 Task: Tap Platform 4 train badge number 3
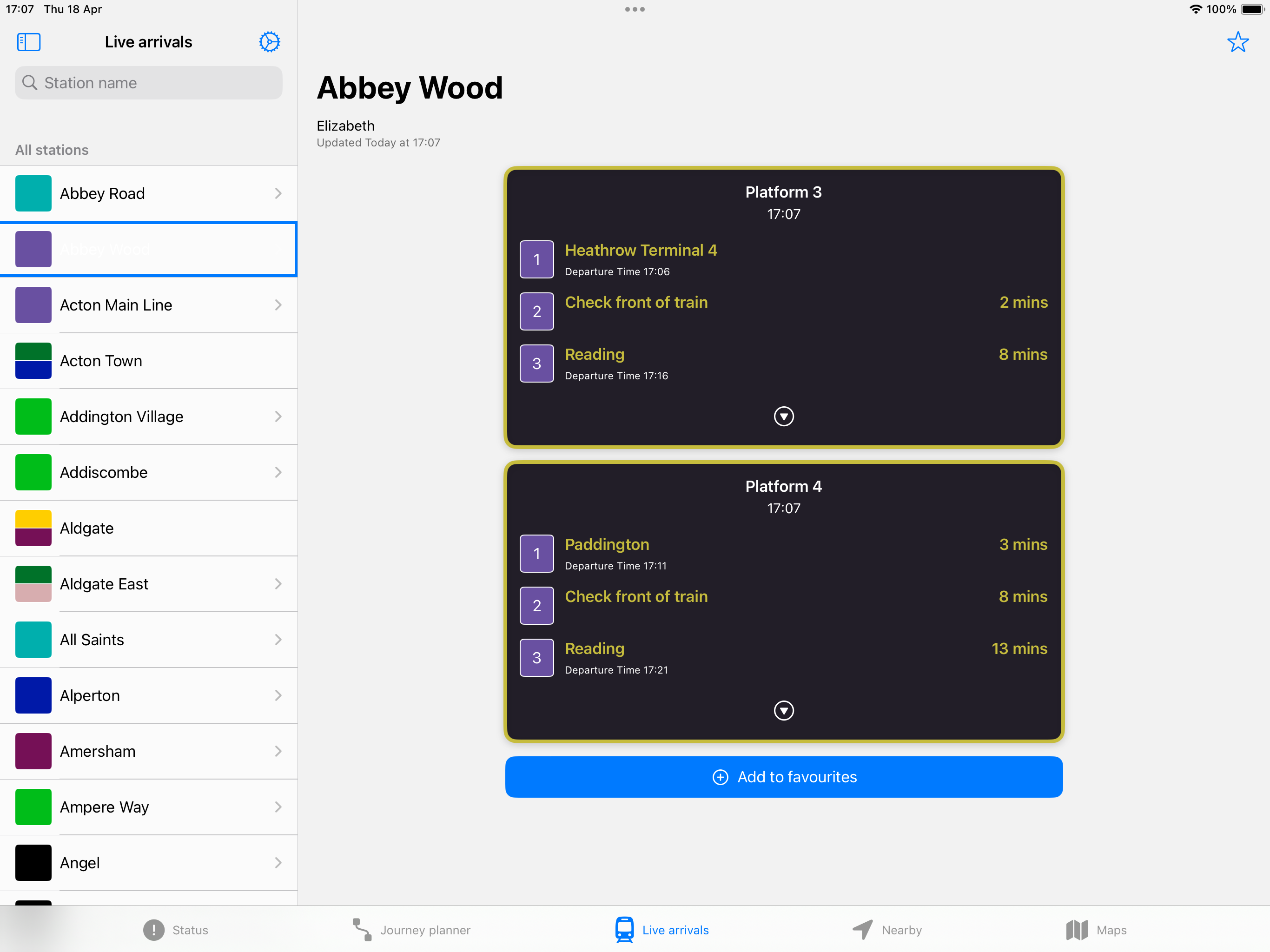pos(537,658)
